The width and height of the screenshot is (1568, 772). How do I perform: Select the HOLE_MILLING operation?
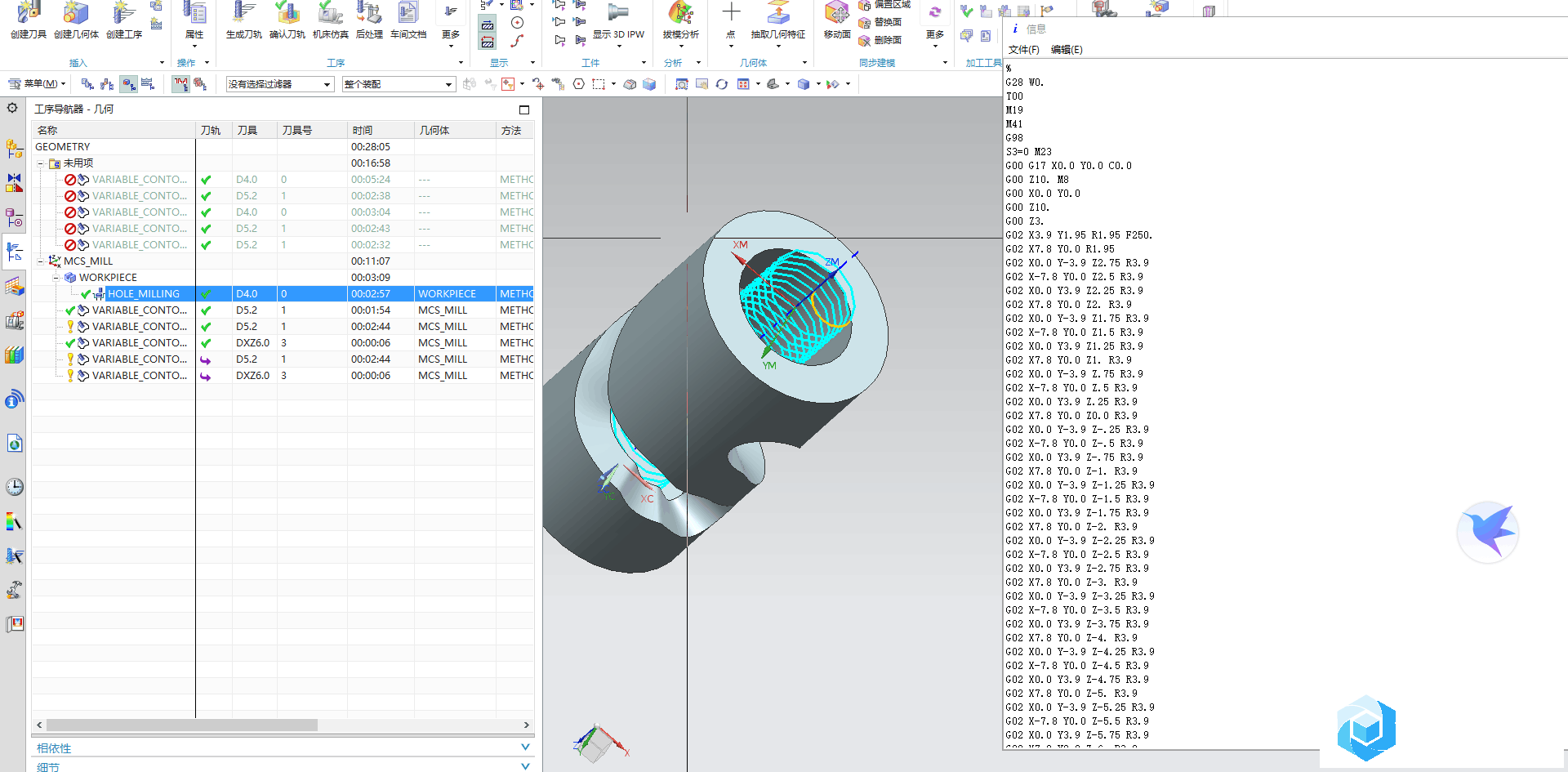click(144, 294)
